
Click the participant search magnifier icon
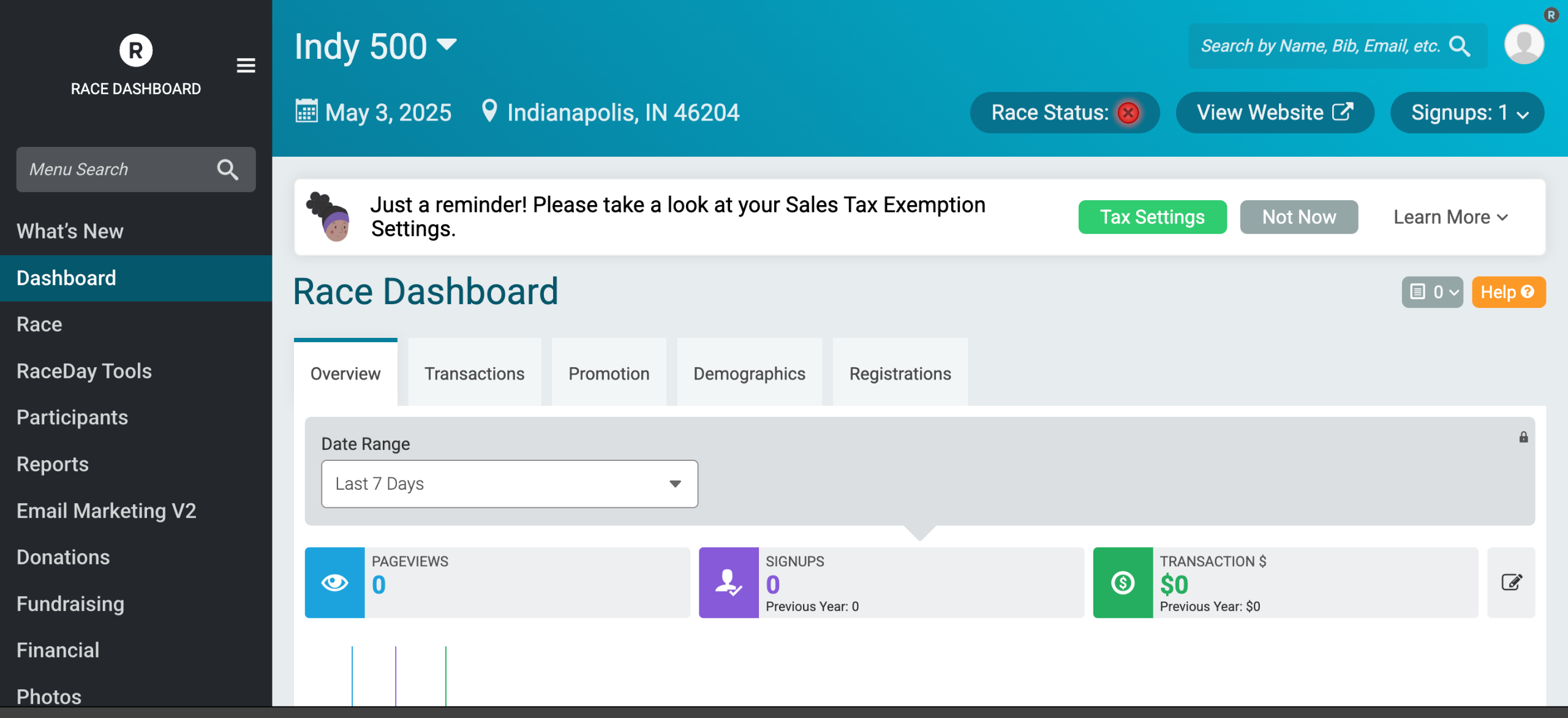point(1460,46)
